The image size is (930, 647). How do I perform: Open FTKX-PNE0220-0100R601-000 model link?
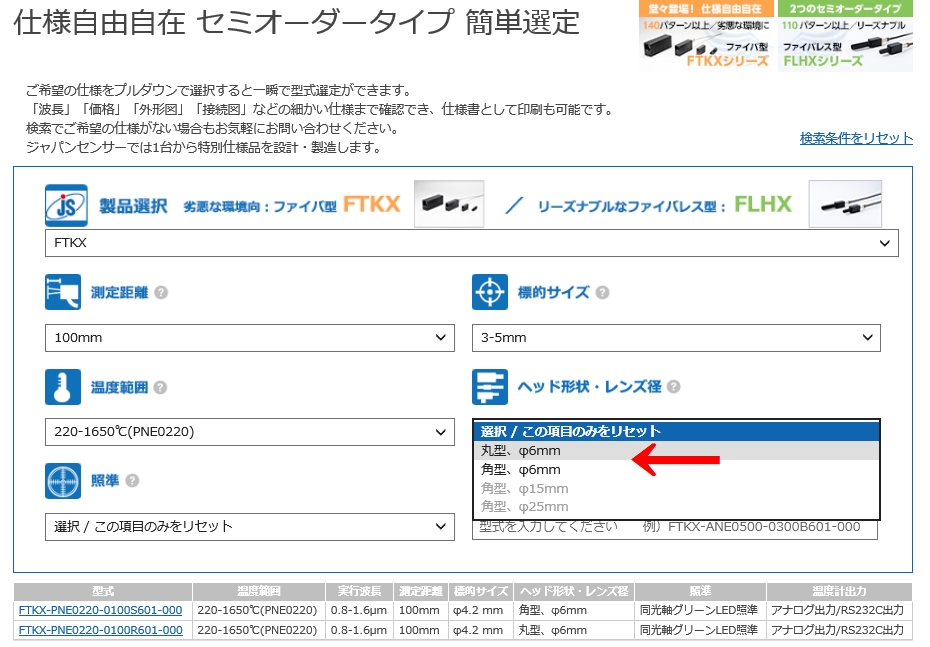tap(100, 630)
